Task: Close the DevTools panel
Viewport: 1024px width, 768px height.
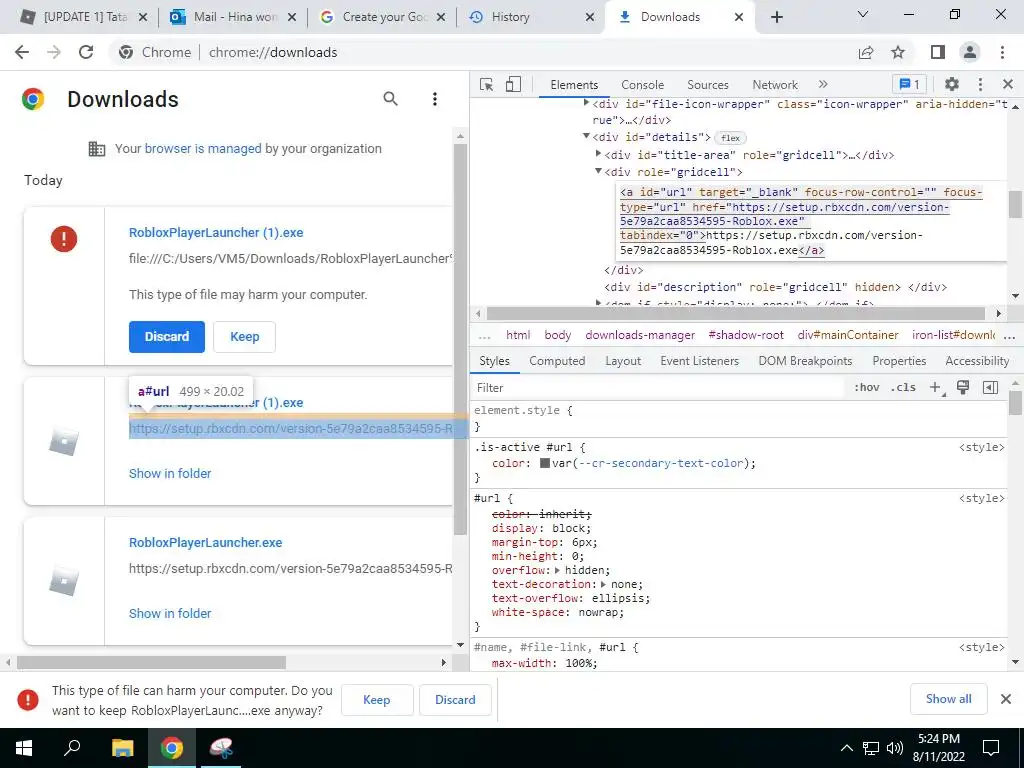Action: (x=1008, y=84)
